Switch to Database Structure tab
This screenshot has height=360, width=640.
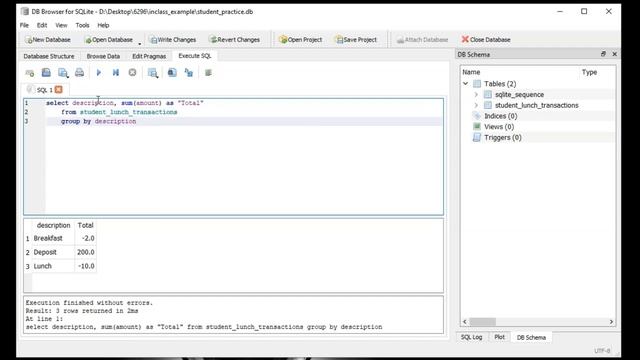[49, 56]
